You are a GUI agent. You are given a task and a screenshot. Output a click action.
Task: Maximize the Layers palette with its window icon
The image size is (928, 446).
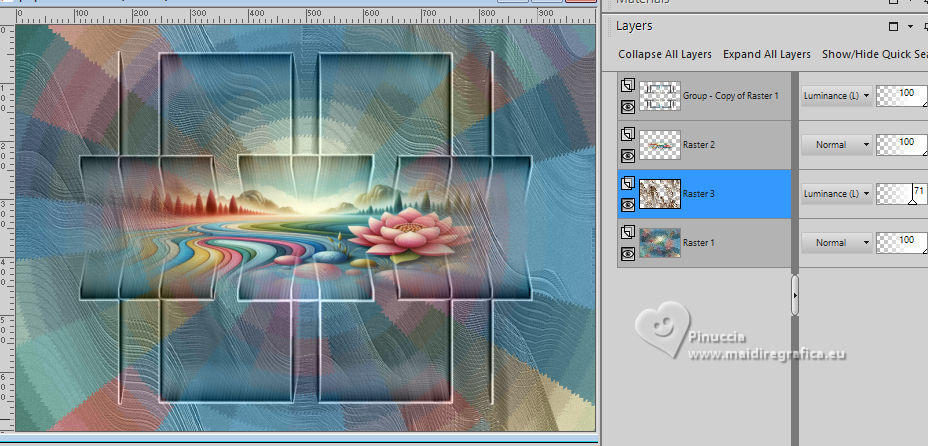[894, 26]
